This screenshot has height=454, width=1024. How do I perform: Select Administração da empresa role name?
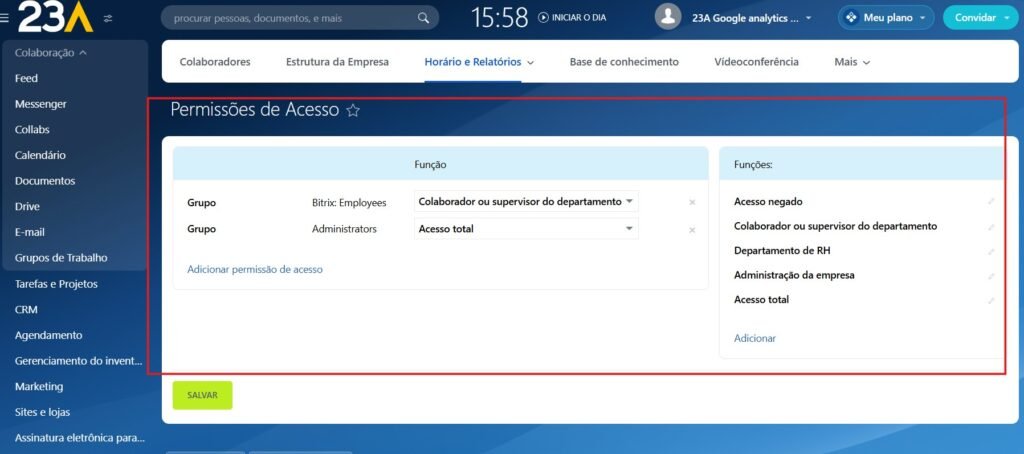point(794,275)
